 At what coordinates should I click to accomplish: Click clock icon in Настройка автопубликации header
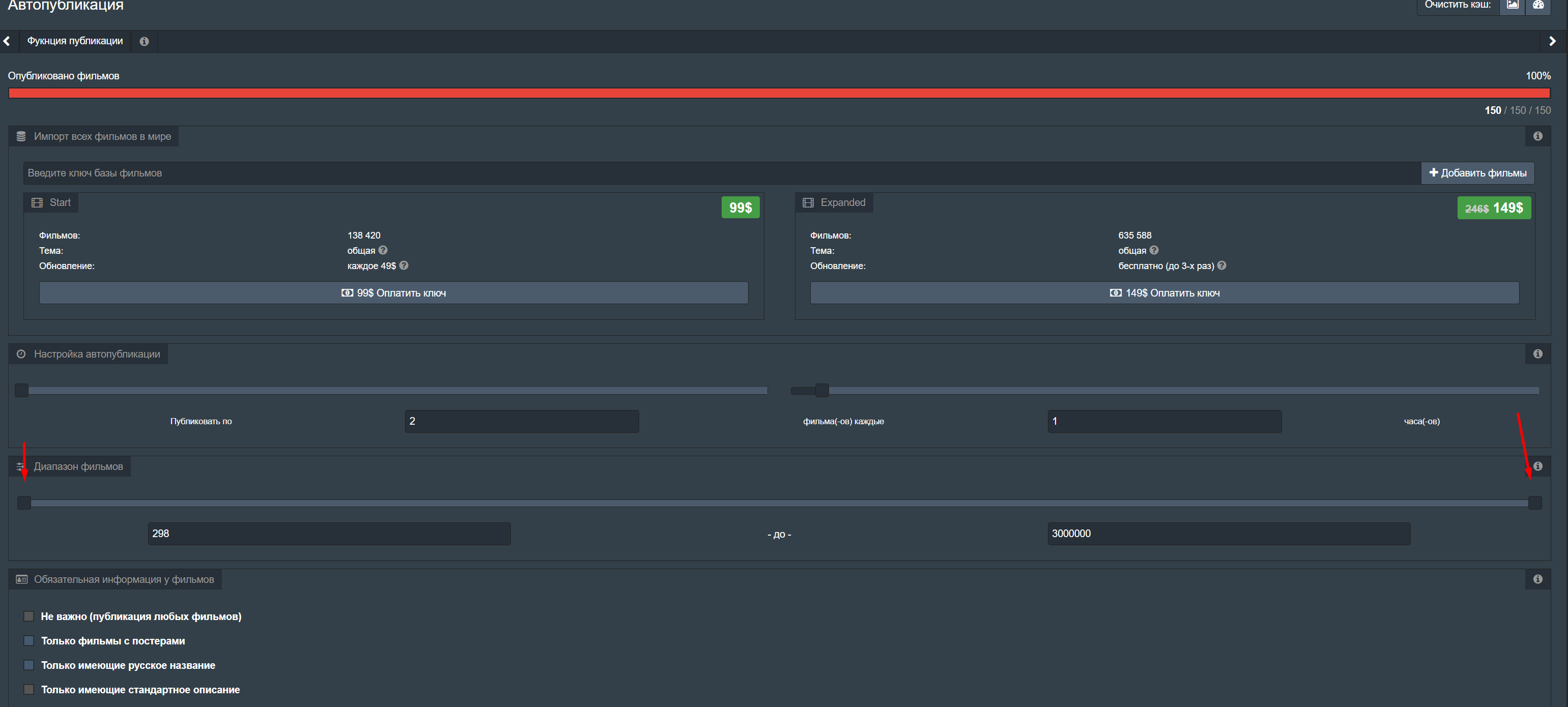point(21,354)
